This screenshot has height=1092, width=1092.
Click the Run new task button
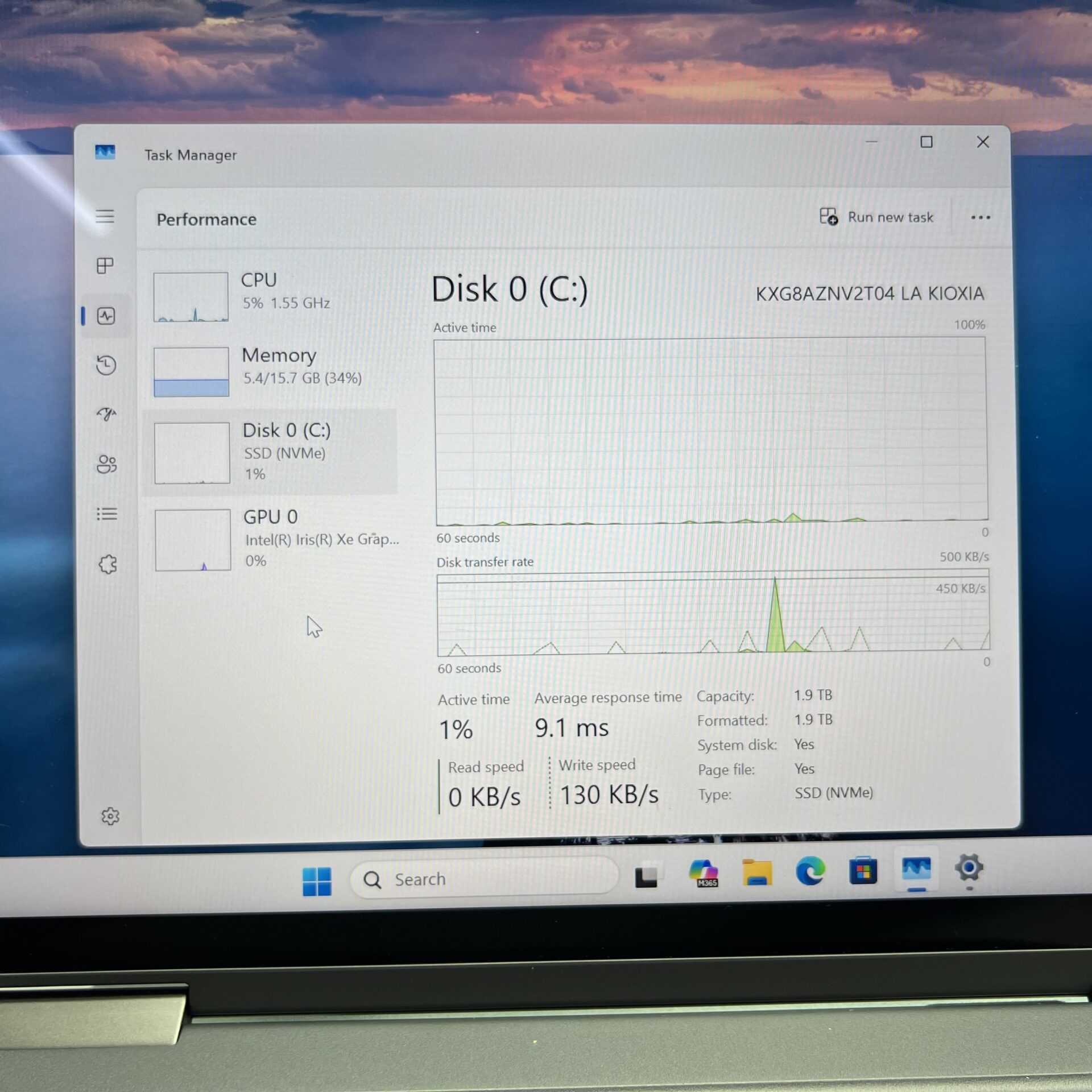pyautogui.click(x=876, y=217)
